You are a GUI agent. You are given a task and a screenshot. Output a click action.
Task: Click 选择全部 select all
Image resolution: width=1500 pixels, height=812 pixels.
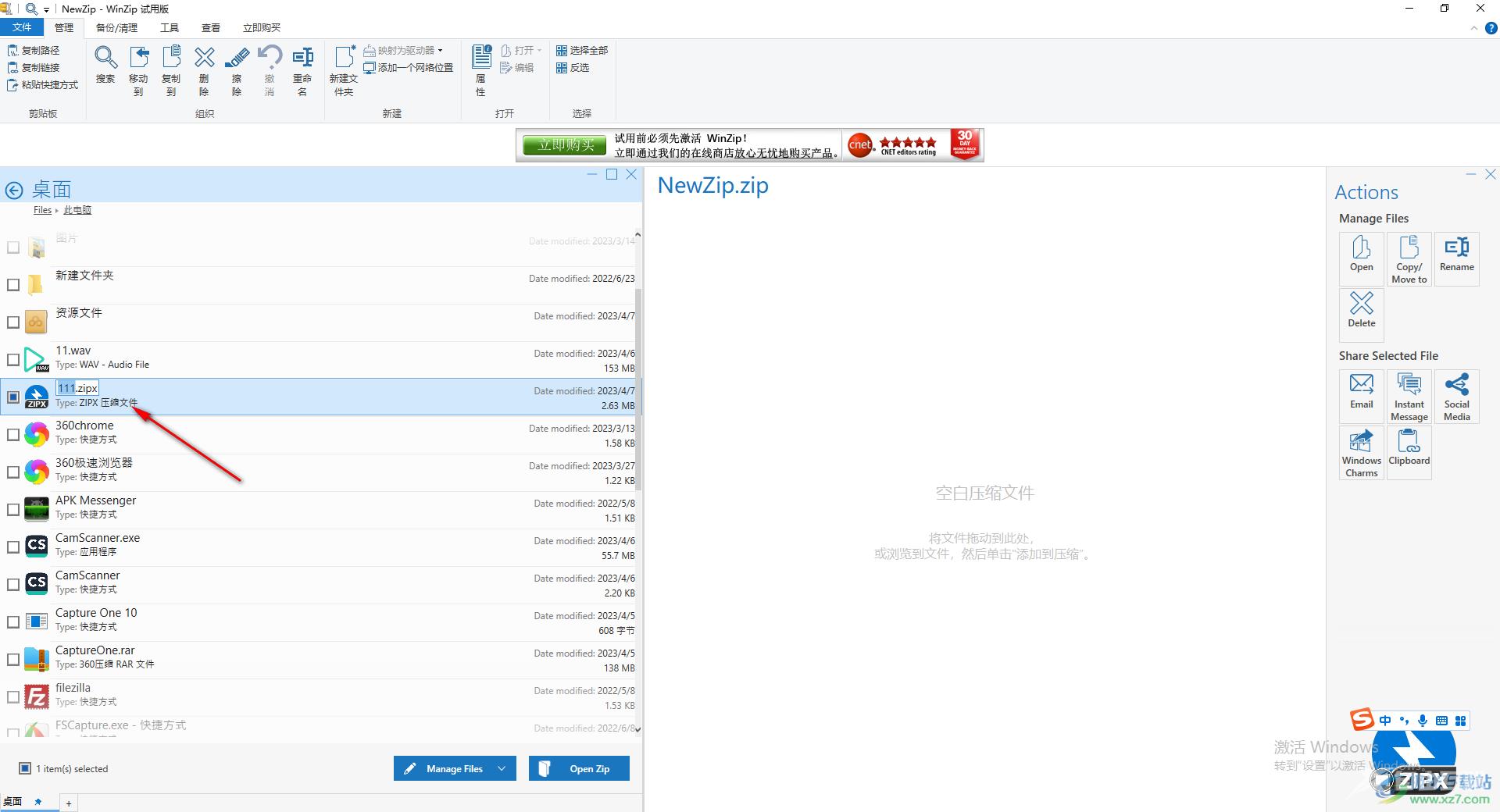pos(582,50)
